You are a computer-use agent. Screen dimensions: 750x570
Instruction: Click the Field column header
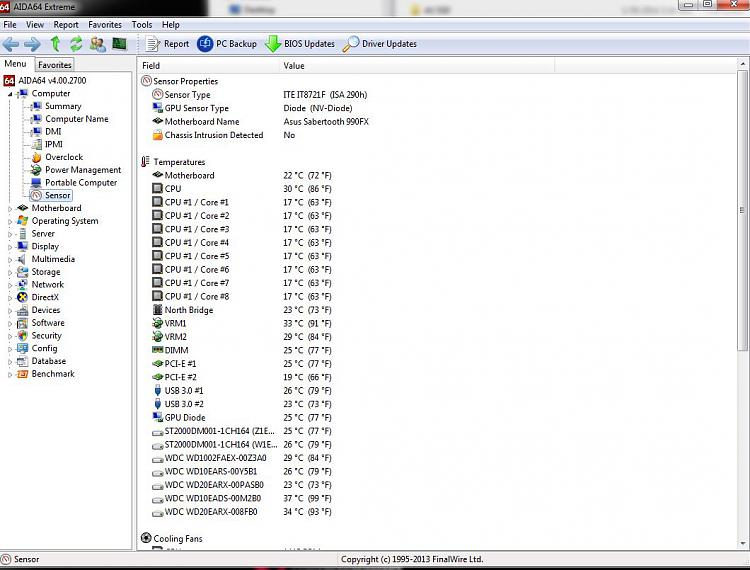[x=208, y=66]
